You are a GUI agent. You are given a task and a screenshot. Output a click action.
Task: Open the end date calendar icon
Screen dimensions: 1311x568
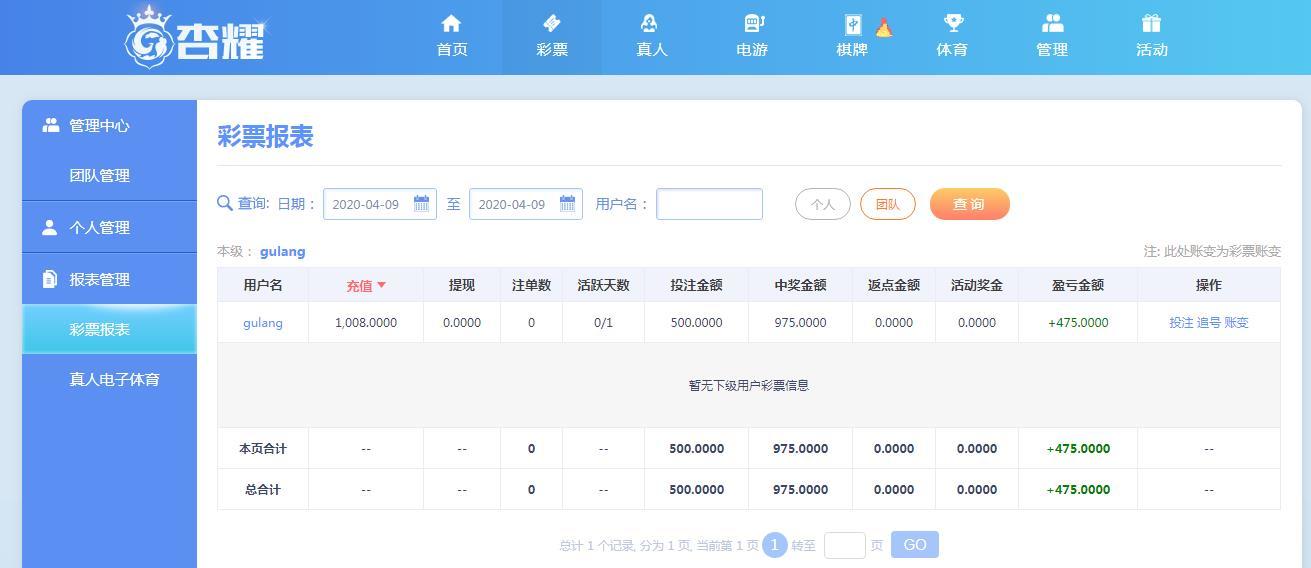pos(567,204)
